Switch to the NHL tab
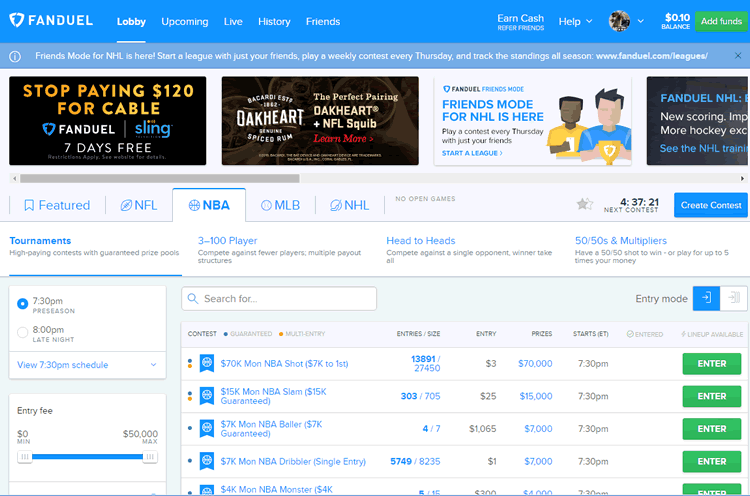The image size is (750, 496). pyautogui.click(x=350, y=205)
